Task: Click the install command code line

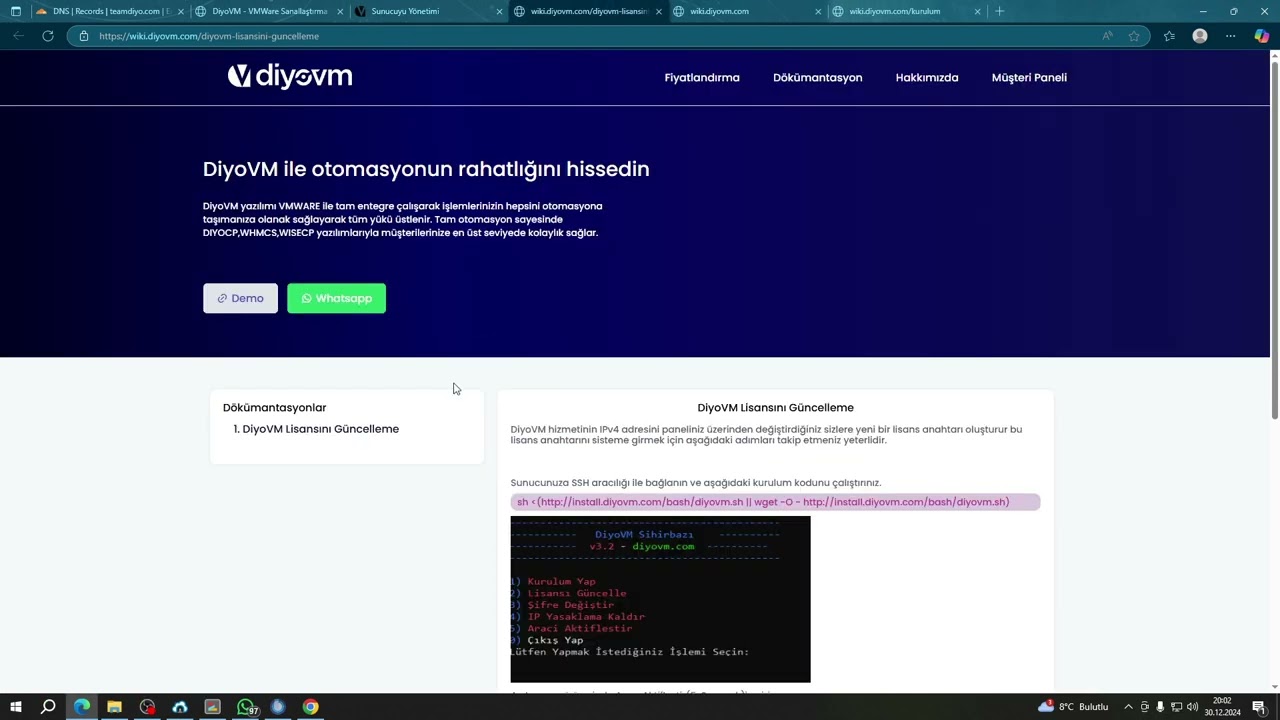Action: 775,502
